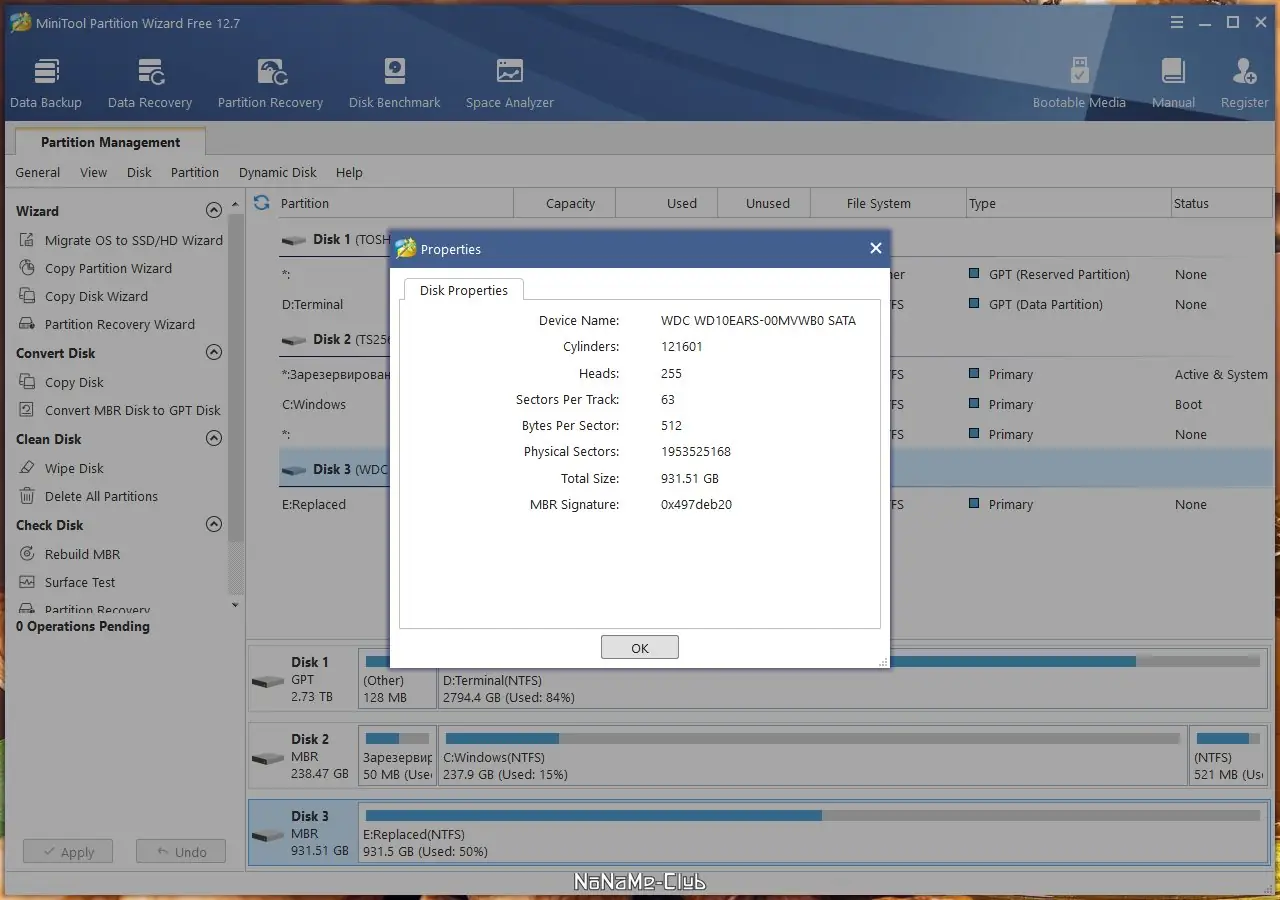The image size is (1280, 900).
Task: Select the D:Terminal(NTFS) partition bar
Action: click(852, 680)
